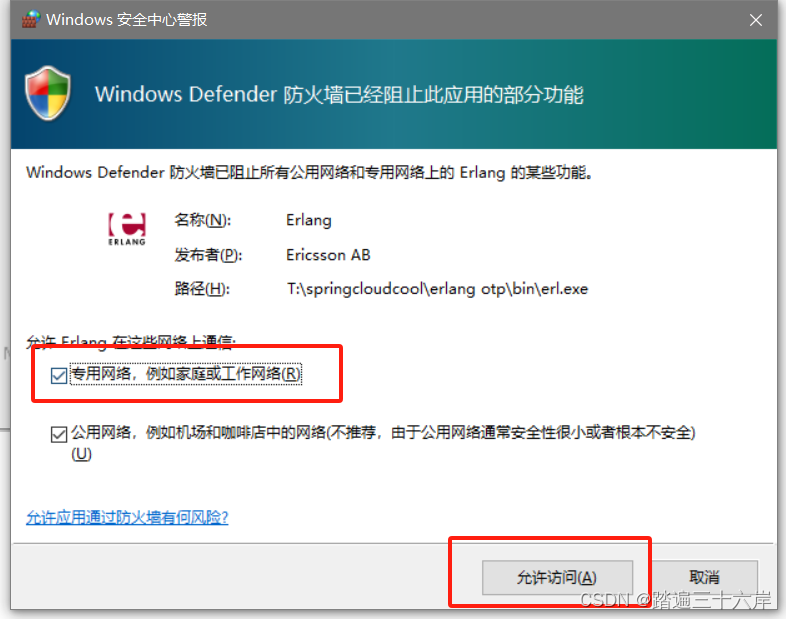Viewport: 786px width, 619px height.
Task: Open the 允许应用通过防火墙有何风险? link
Action: click(127, 517)
